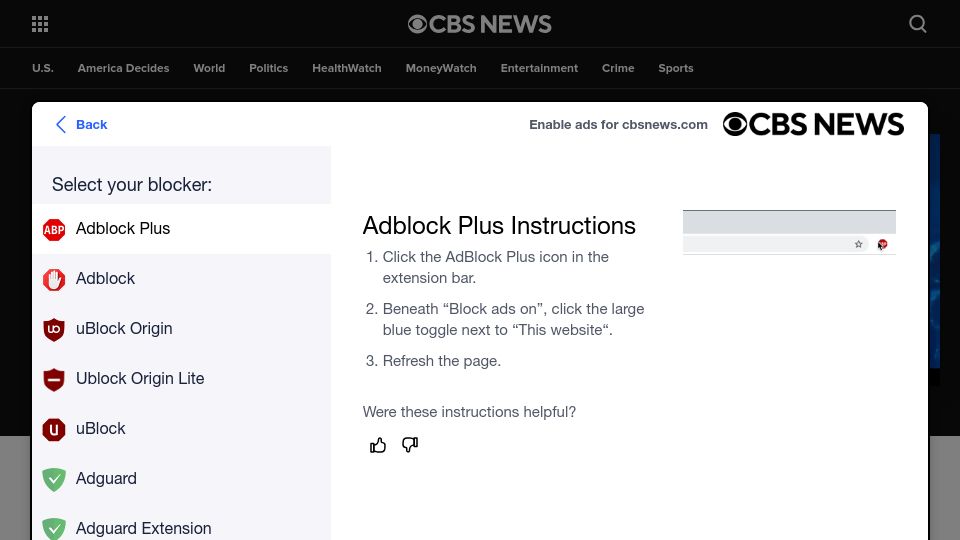960x540 pixels.
Task: Click the Adblock Plus ABP icon
Action: click(x=54, y=230)
